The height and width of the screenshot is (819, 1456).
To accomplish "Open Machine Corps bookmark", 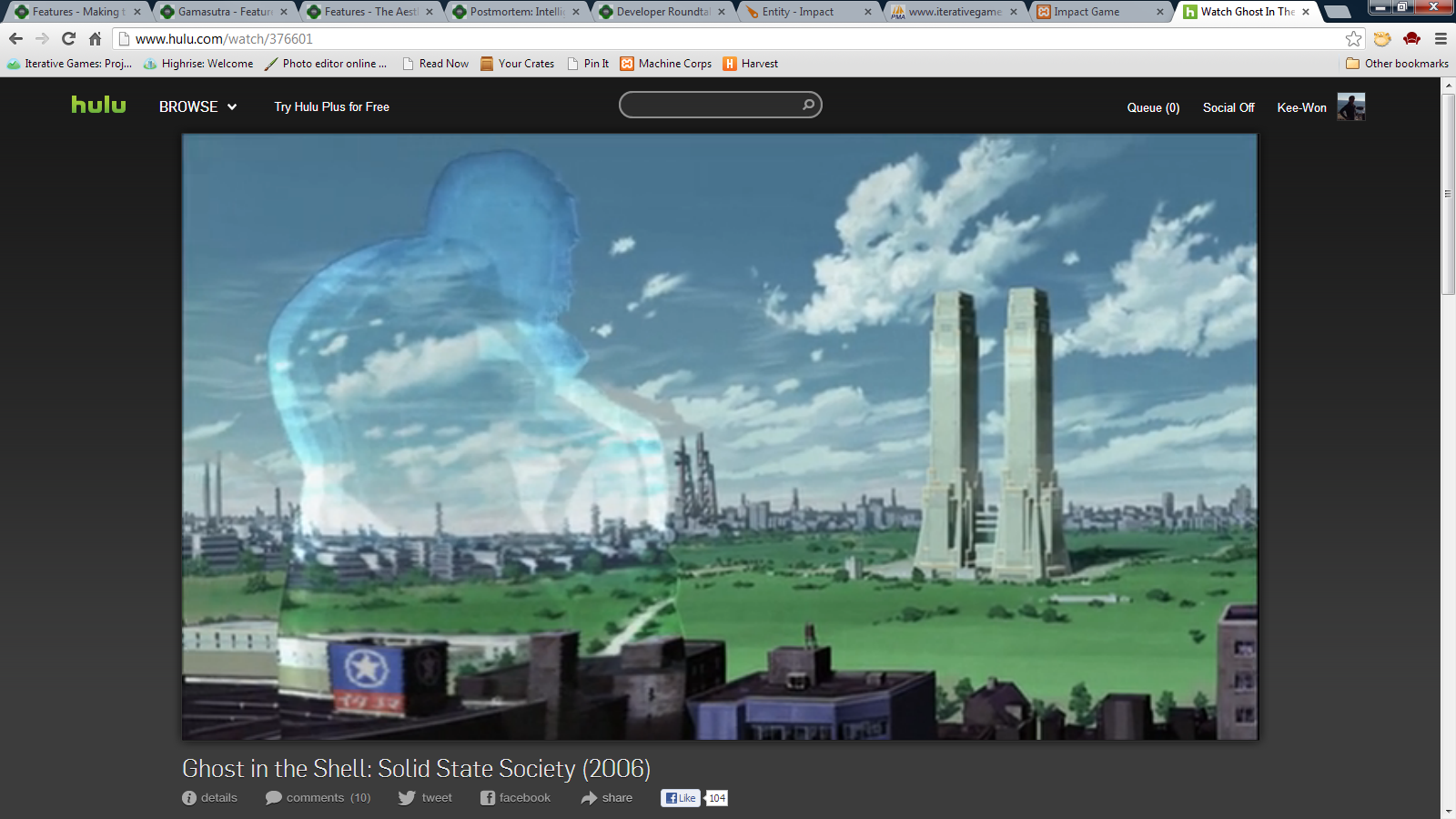I will 666,64.
